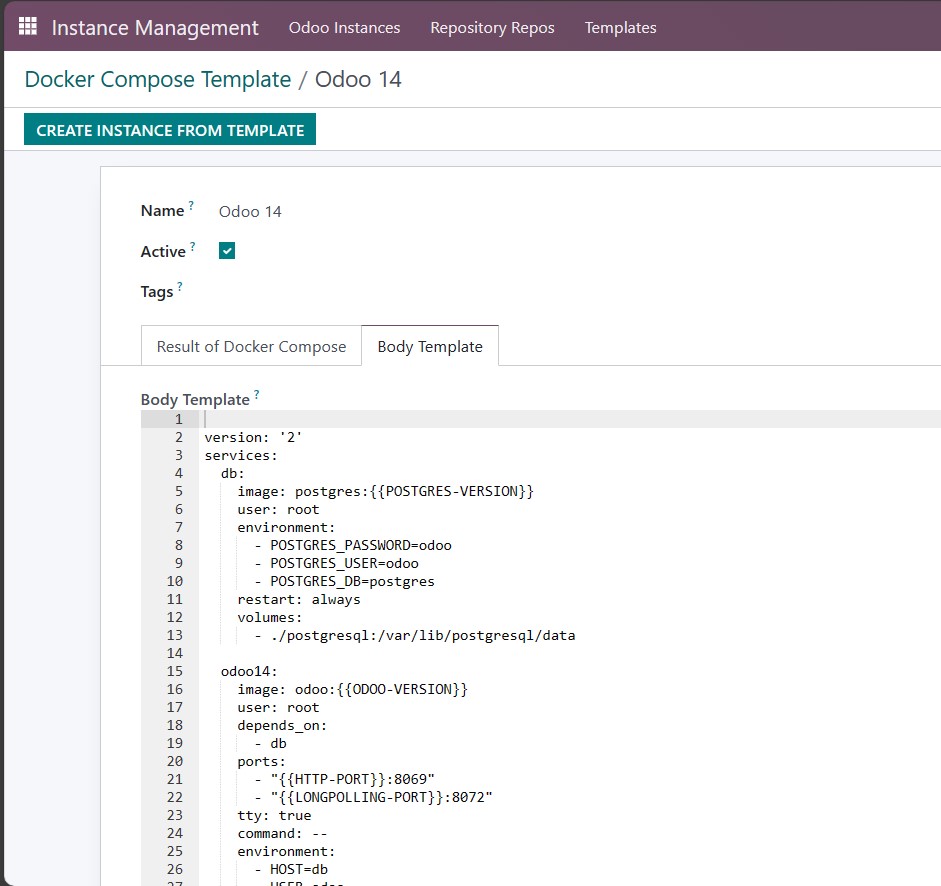
Task: Click the HTTP-PORT 8069 mapping line
Action: point(344,779)
